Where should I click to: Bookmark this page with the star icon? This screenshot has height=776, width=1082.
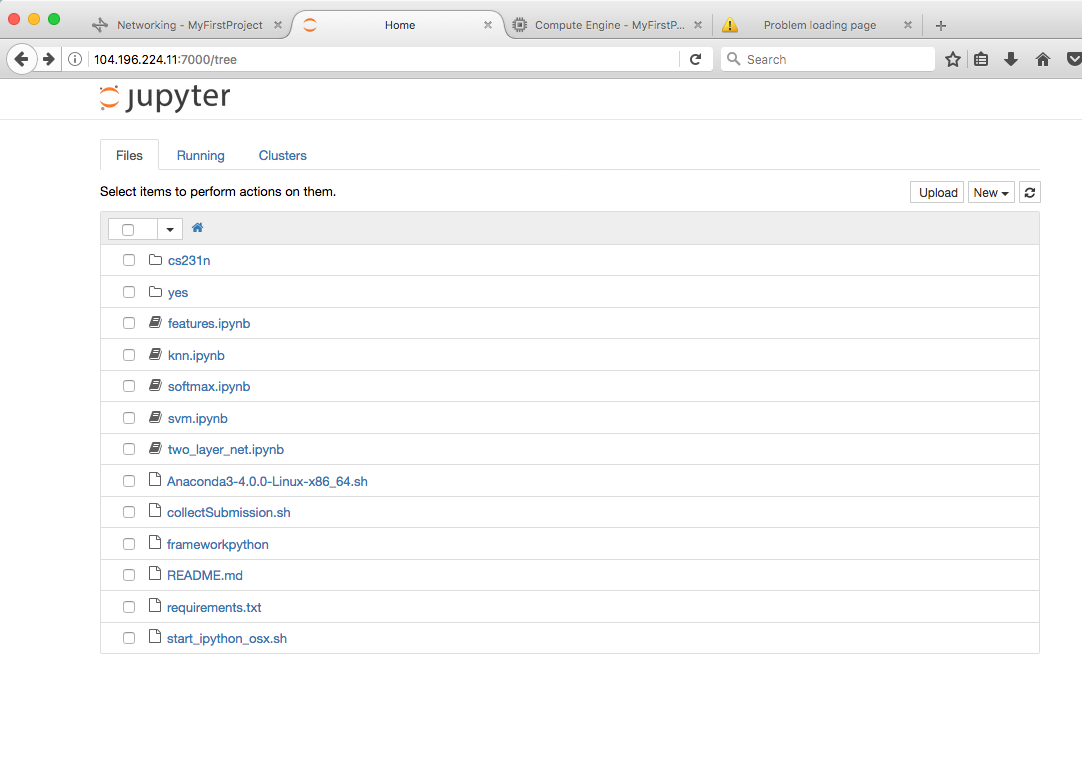[953, 60]
